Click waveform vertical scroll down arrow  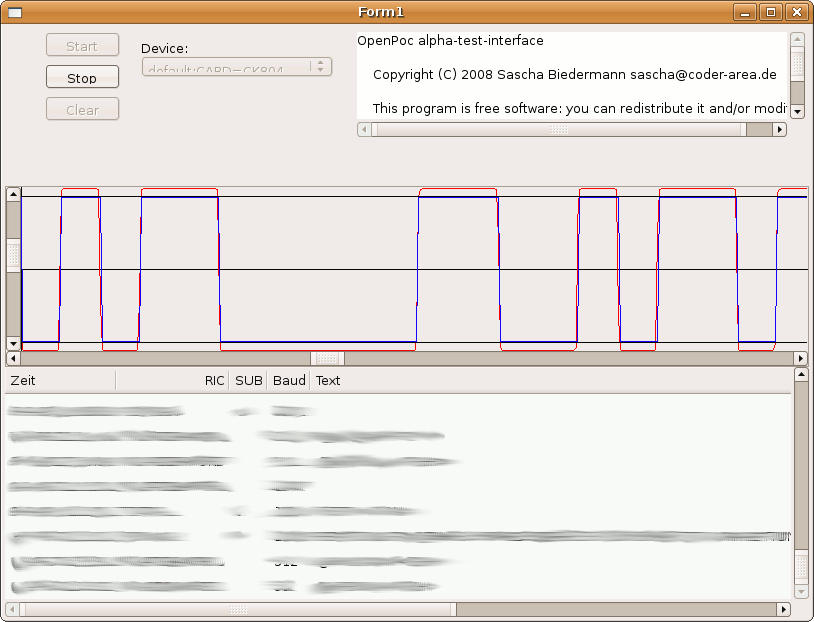pos(13,343)
